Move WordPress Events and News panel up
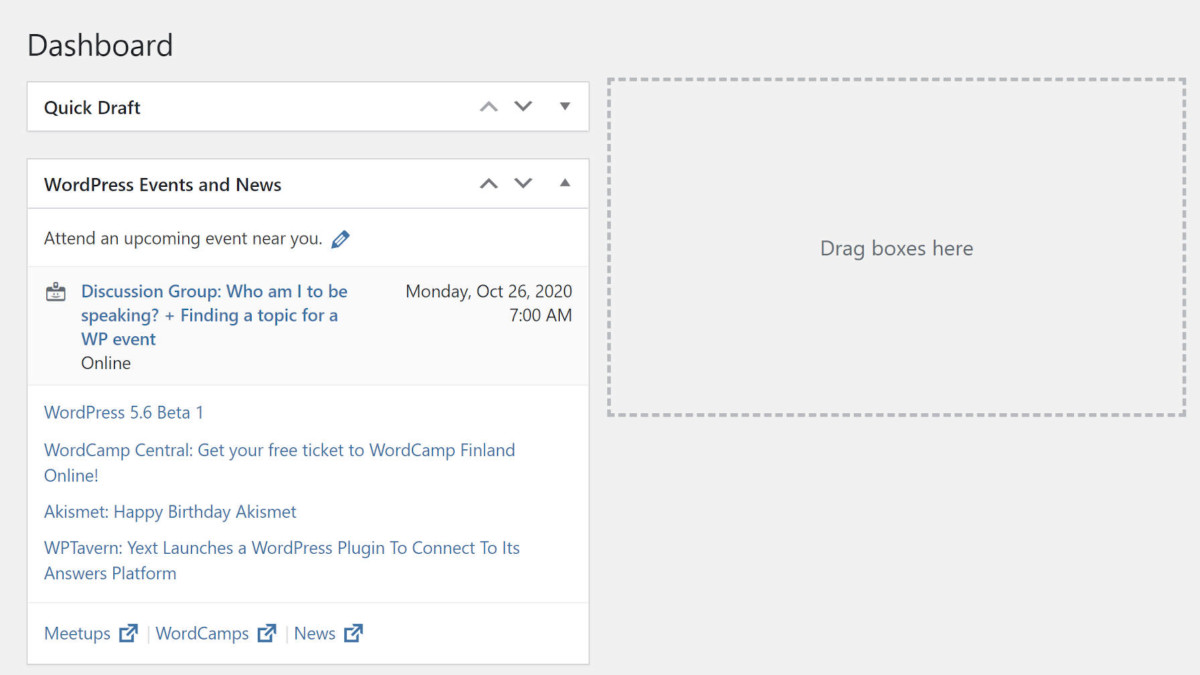The width and height of the screenshot is (1200, 675). pos(488,183)
